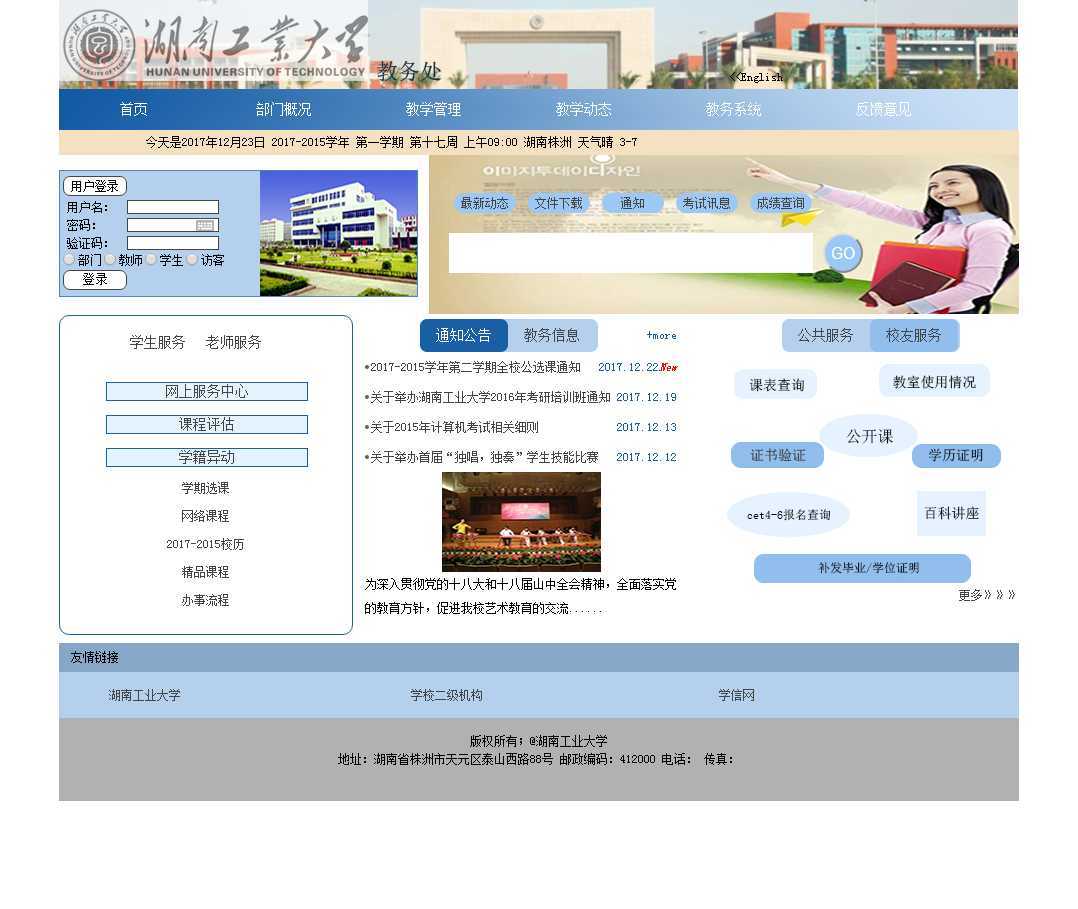
Task: Open 教学管理 in the navigation bar
Action: coord(433,110)
